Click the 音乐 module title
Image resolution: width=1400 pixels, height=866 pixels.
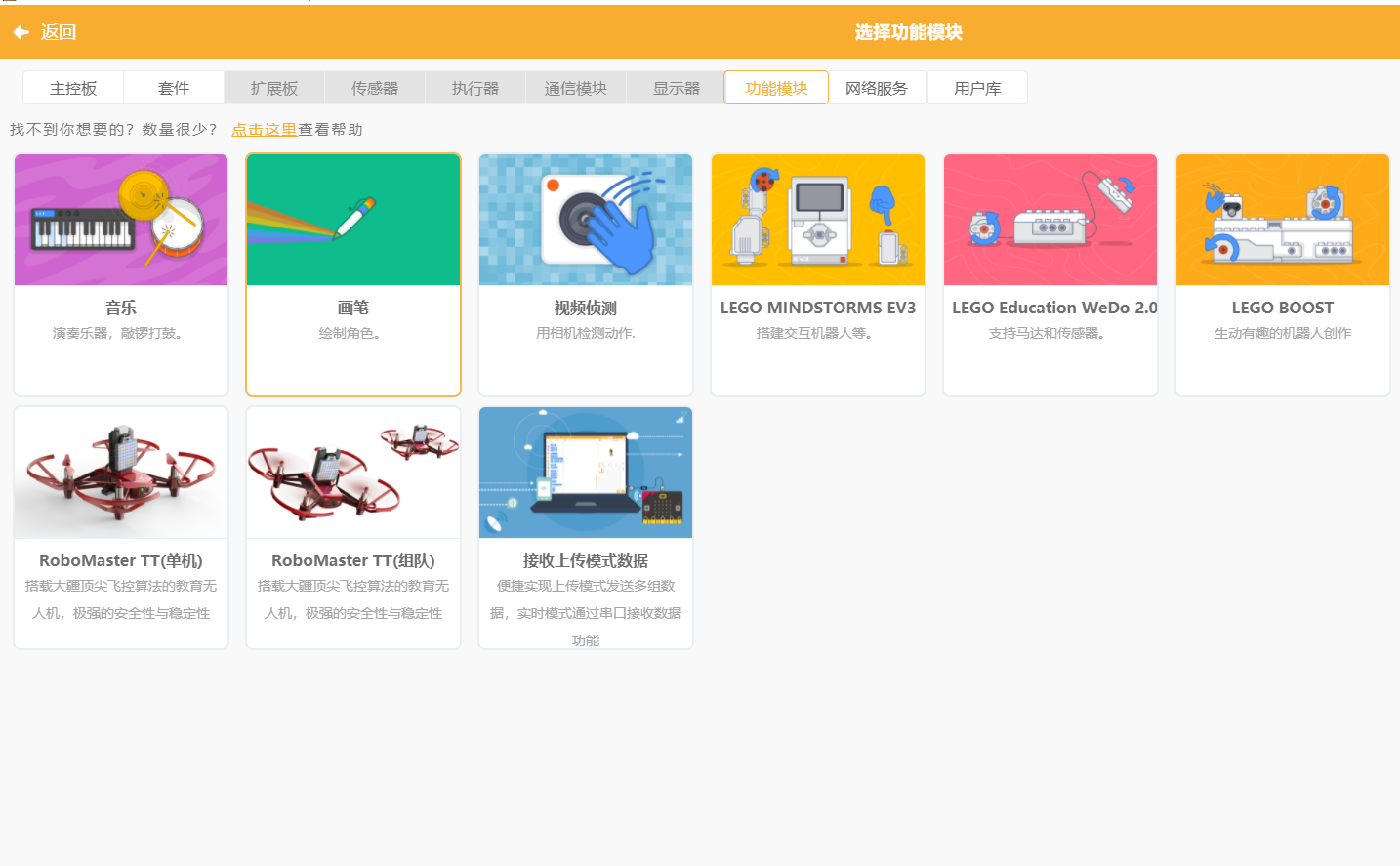click(x=121, y=308)
